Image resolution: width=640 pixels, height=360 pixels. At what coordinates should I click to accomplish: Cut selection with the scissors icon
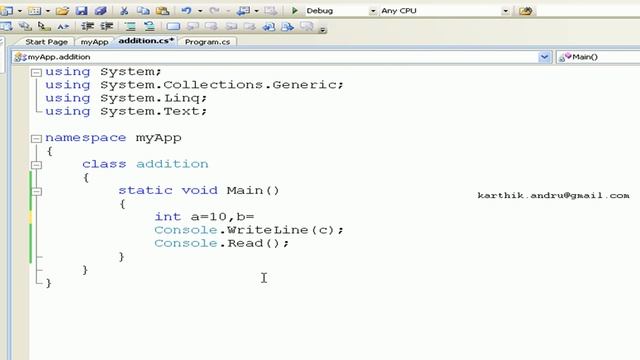[x=124, y=11]
